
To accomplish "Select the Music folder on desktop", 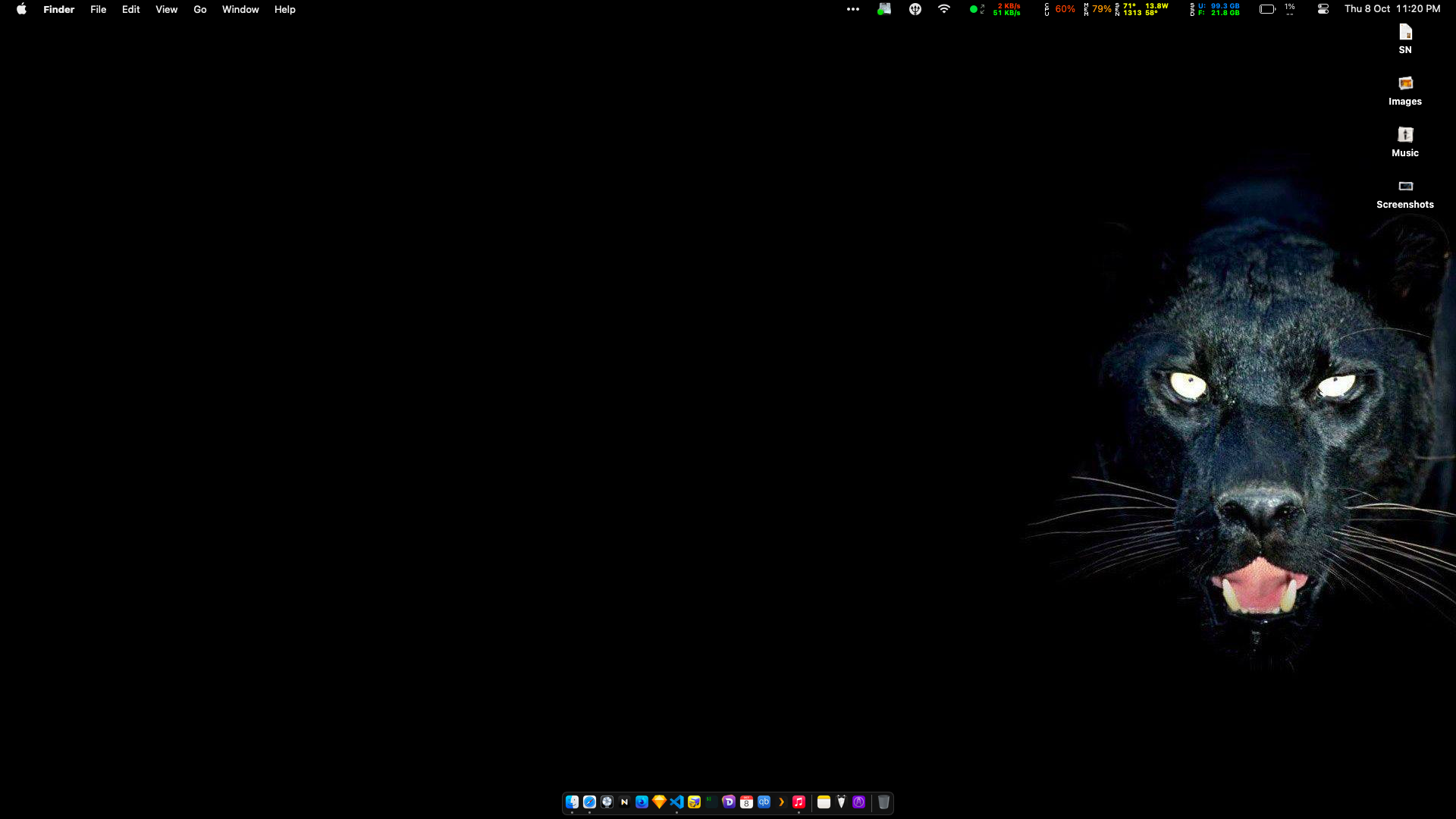I will click(x=1405, y=142).
